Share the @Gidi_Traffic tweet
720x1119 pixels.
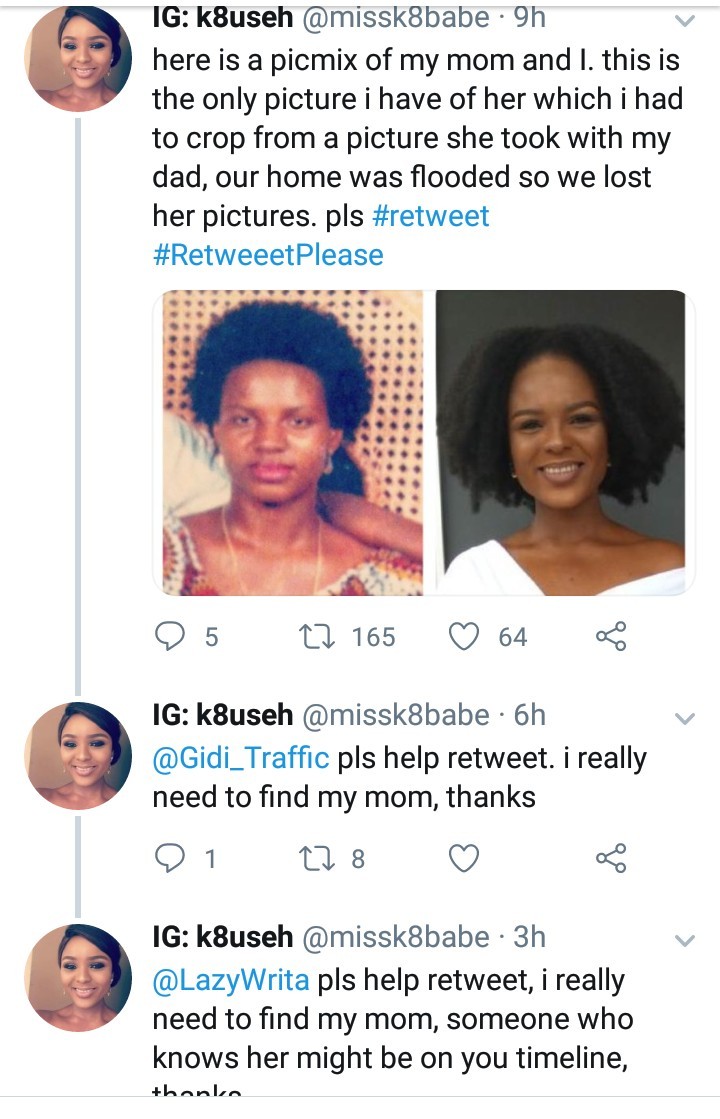610,858
